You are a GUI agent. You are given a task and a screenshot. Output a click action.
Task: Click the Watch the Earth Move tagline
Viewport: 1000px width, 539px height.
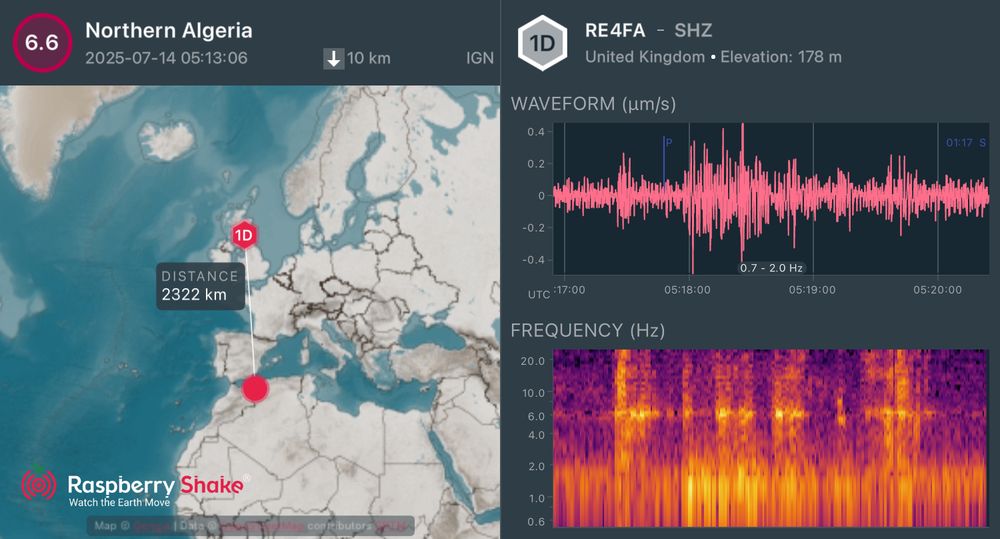click(x=119, y=503)
